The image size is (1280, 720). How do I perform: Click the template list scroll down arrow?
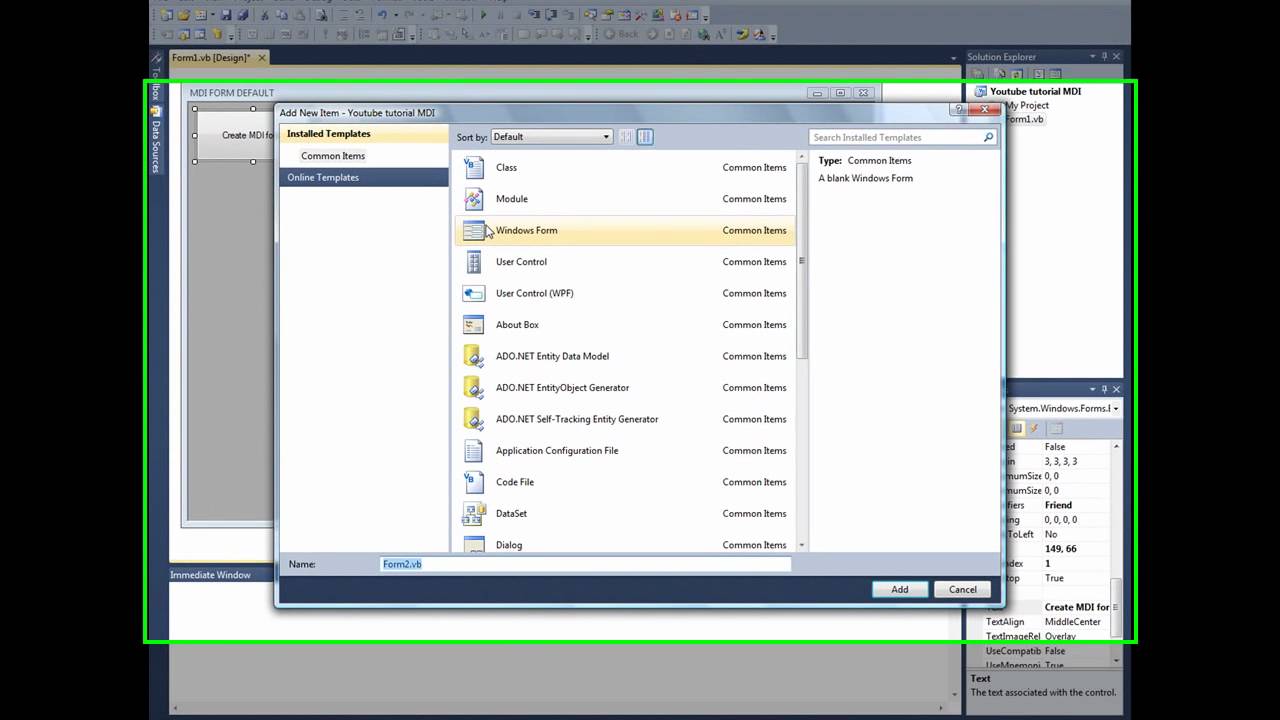point(802,545)
